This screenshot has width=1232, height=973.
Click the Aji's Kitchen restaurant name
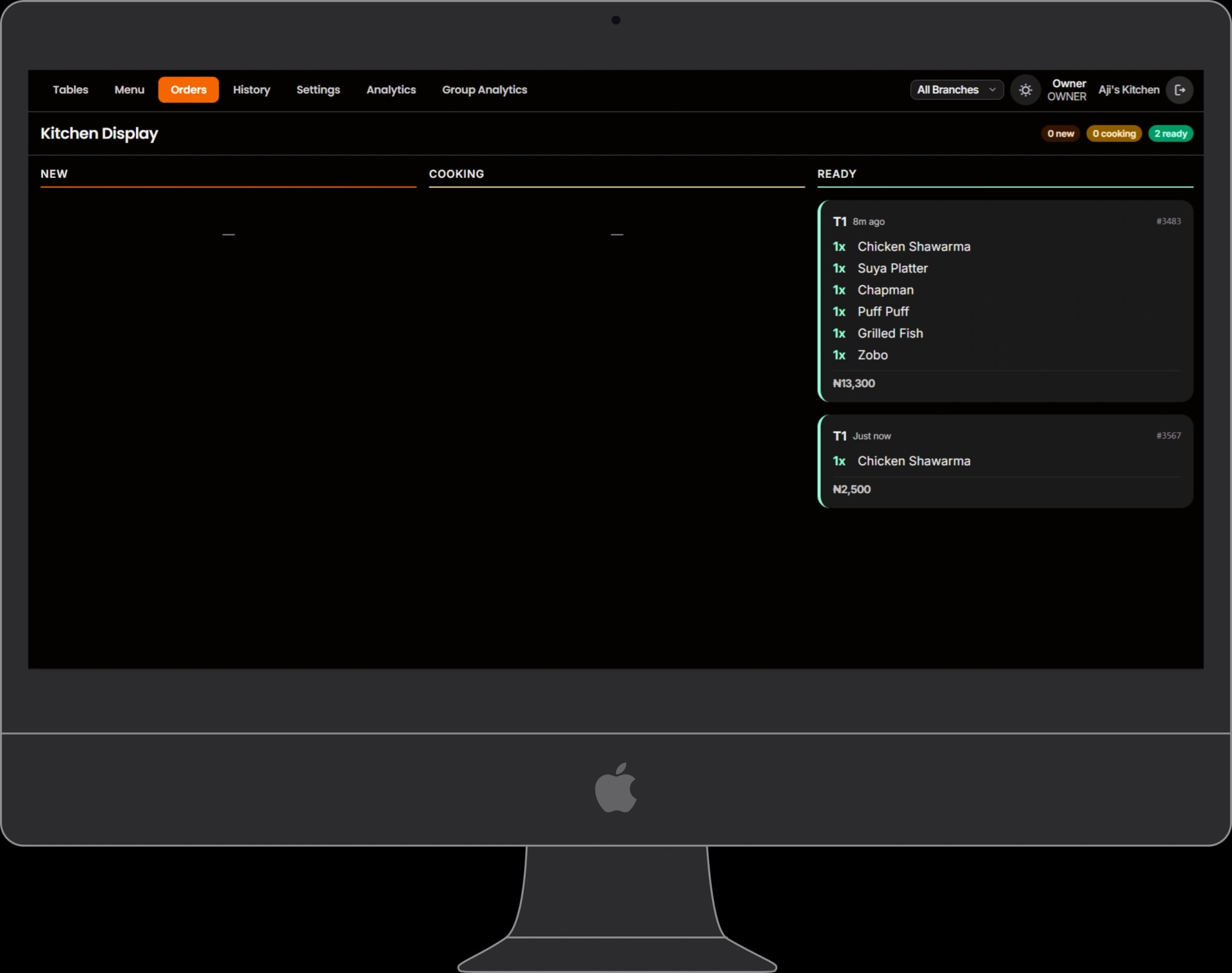[1129, 90]
